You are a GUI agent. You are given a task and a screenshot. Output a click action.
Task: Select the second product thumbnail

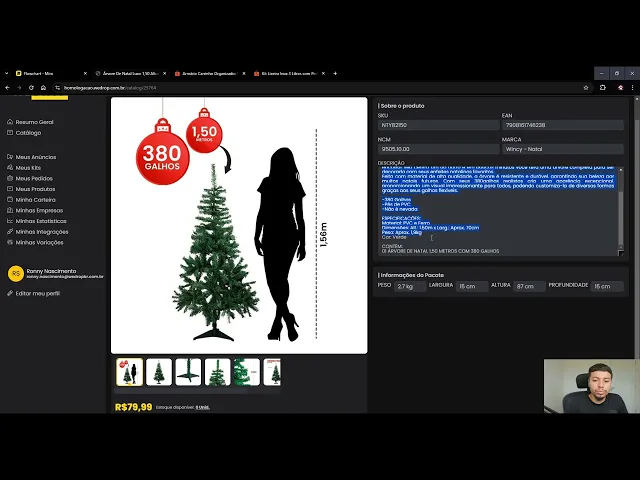pyautogui.click(x=159, y=372)
